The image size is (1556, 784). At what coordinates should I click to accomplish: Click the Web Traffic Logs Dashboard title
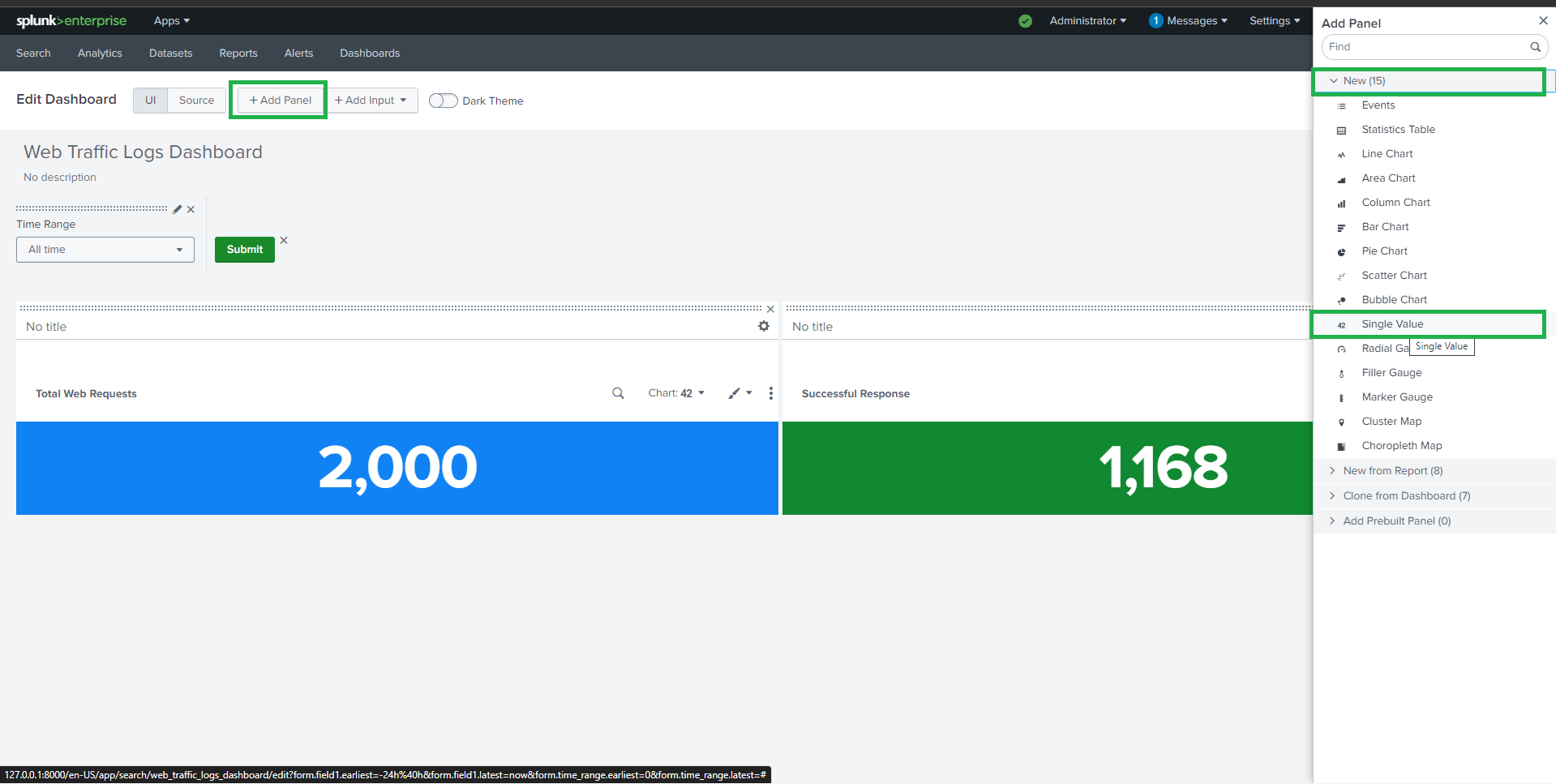(x=143, y=152)
